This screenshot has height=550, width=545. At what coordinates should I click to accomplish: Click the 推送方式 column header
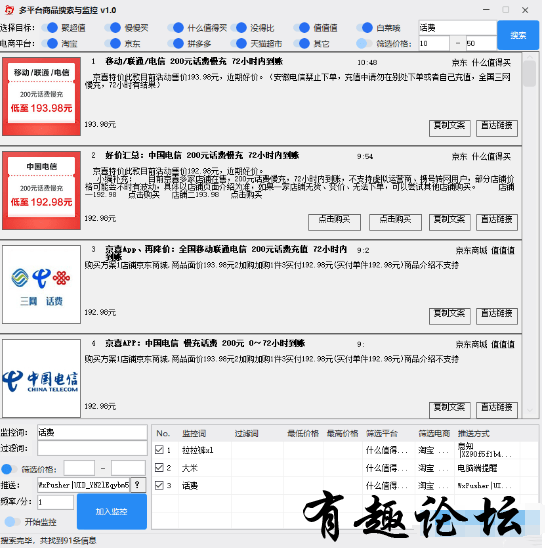point(473,434)
